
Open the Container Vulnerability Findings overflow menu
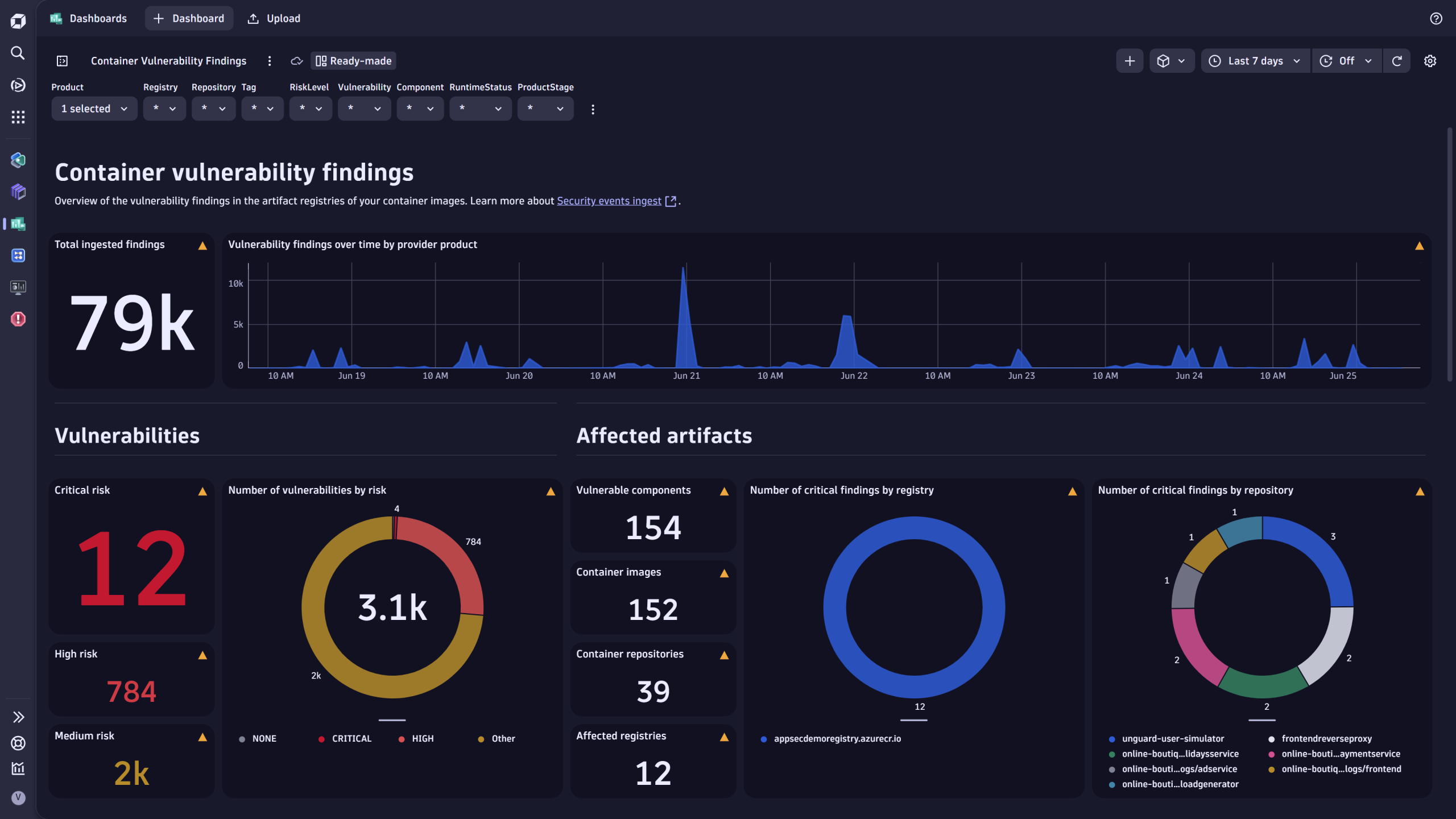click(269, 61)
